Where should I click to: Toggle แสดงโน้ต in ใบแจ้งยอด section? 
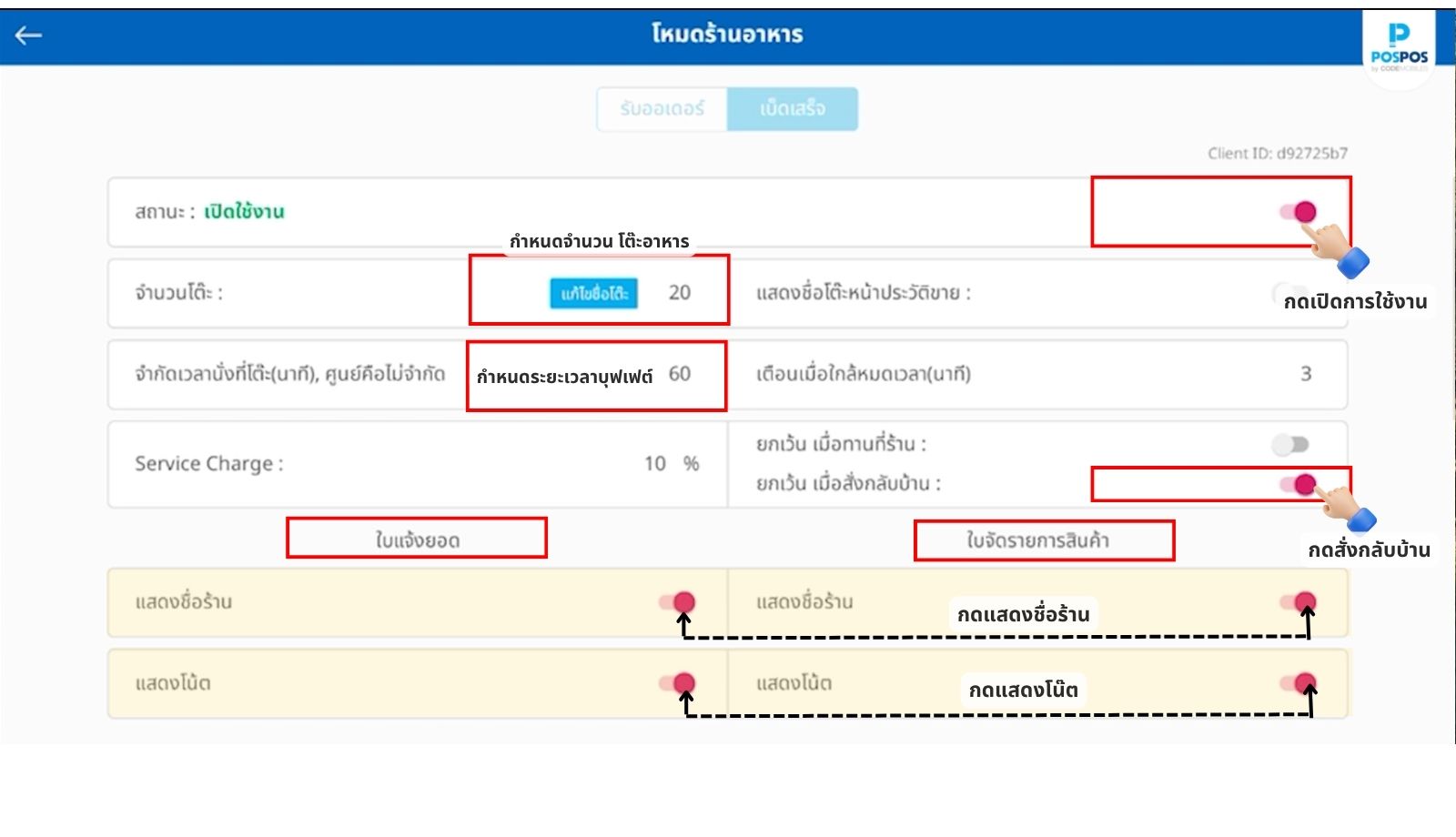677,683
